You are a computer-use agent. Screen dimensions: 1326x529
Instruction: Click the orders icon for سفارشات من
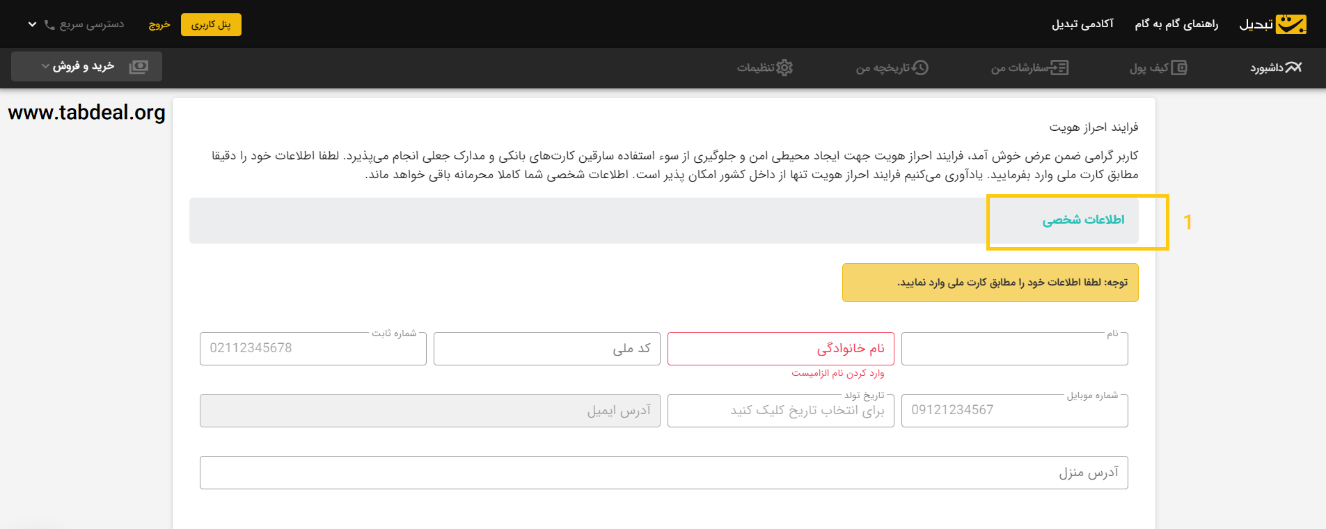1059,67
